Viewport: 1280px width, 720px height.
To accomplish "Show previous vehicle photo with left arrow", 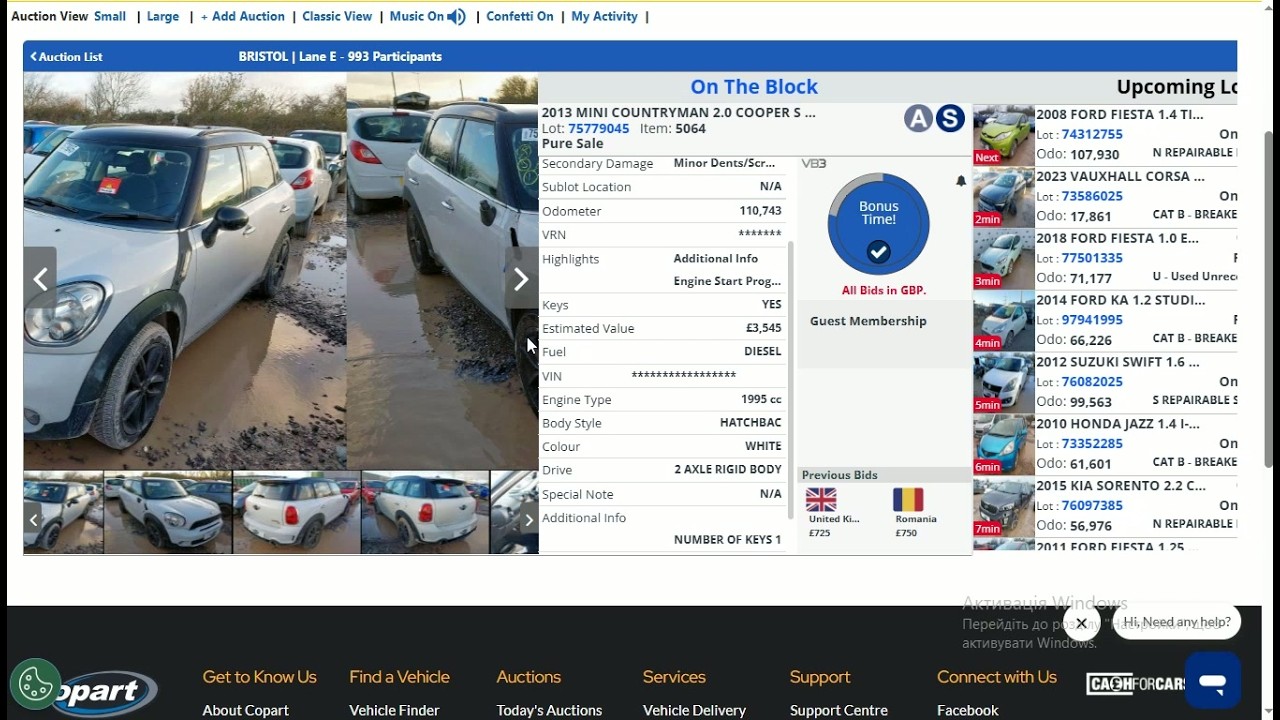I will pyautogui.click(x=40, y=280).
